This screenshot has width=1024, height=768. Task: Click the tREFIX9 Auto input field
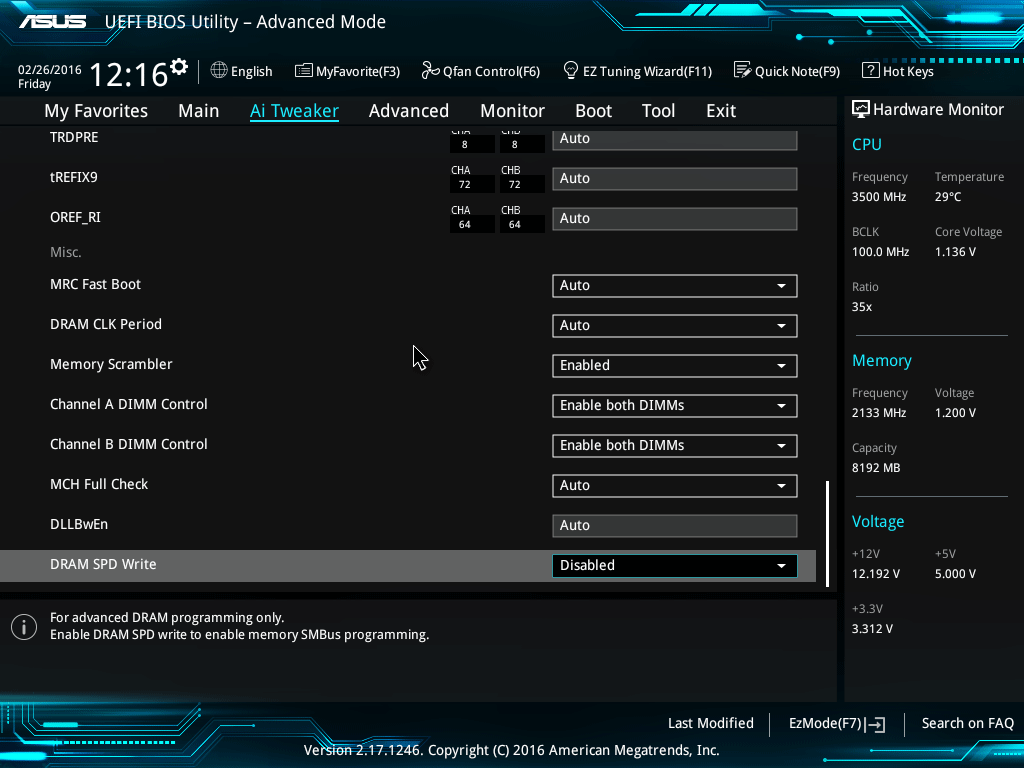click(x=674, y=179)
